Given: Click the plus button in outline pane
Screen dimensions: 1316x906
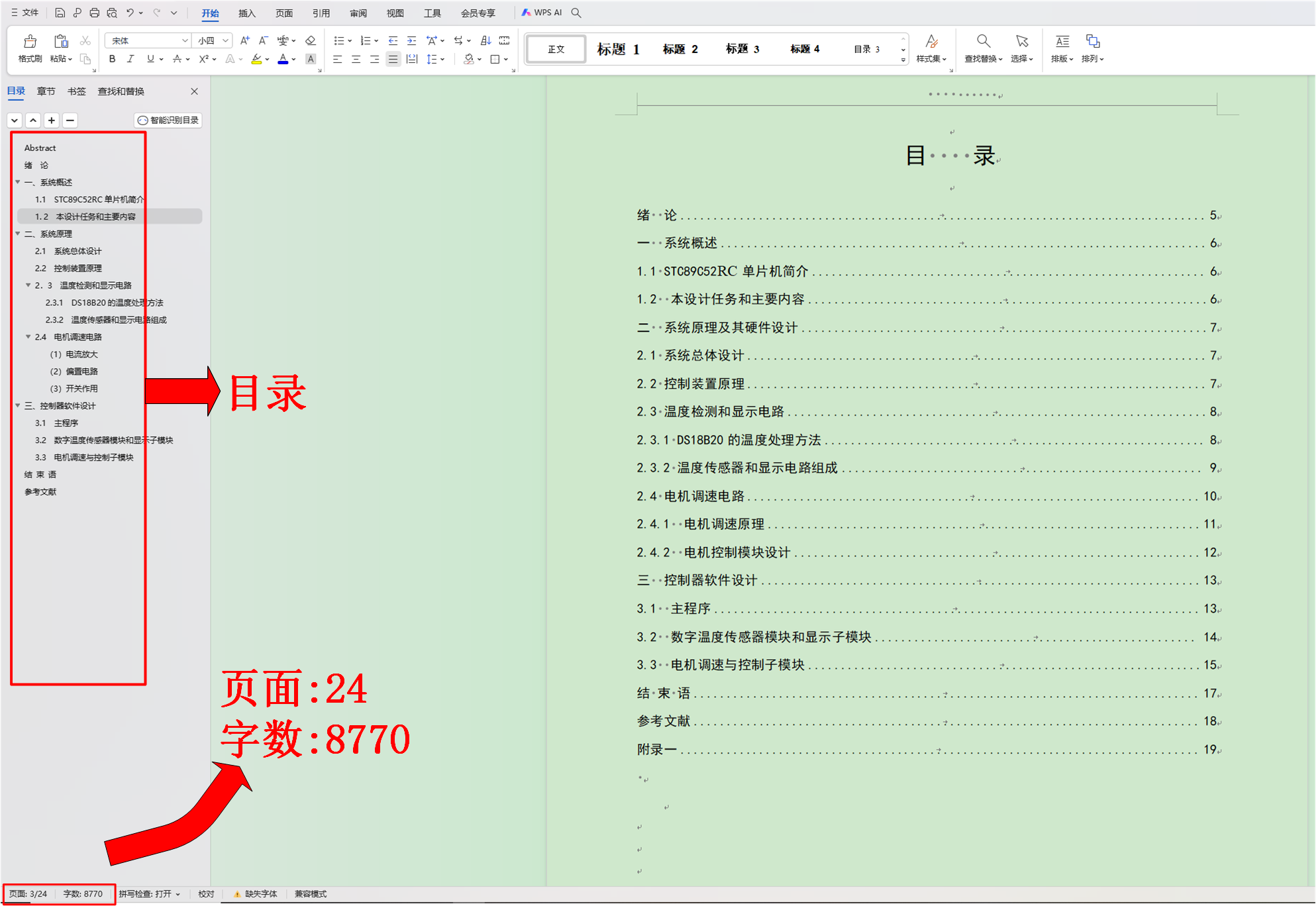Looking at the screenshot, I should coord(52,120).
